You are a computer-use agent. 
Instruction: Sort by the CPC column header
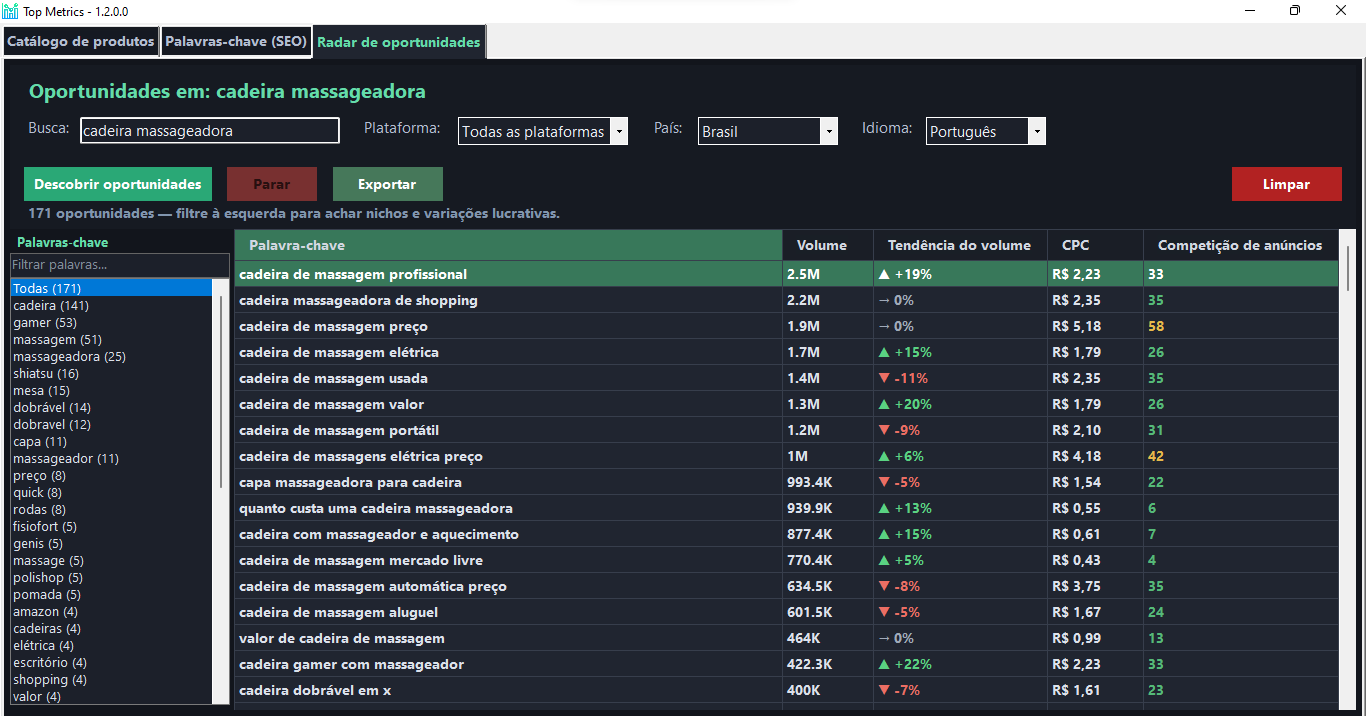1095,245
